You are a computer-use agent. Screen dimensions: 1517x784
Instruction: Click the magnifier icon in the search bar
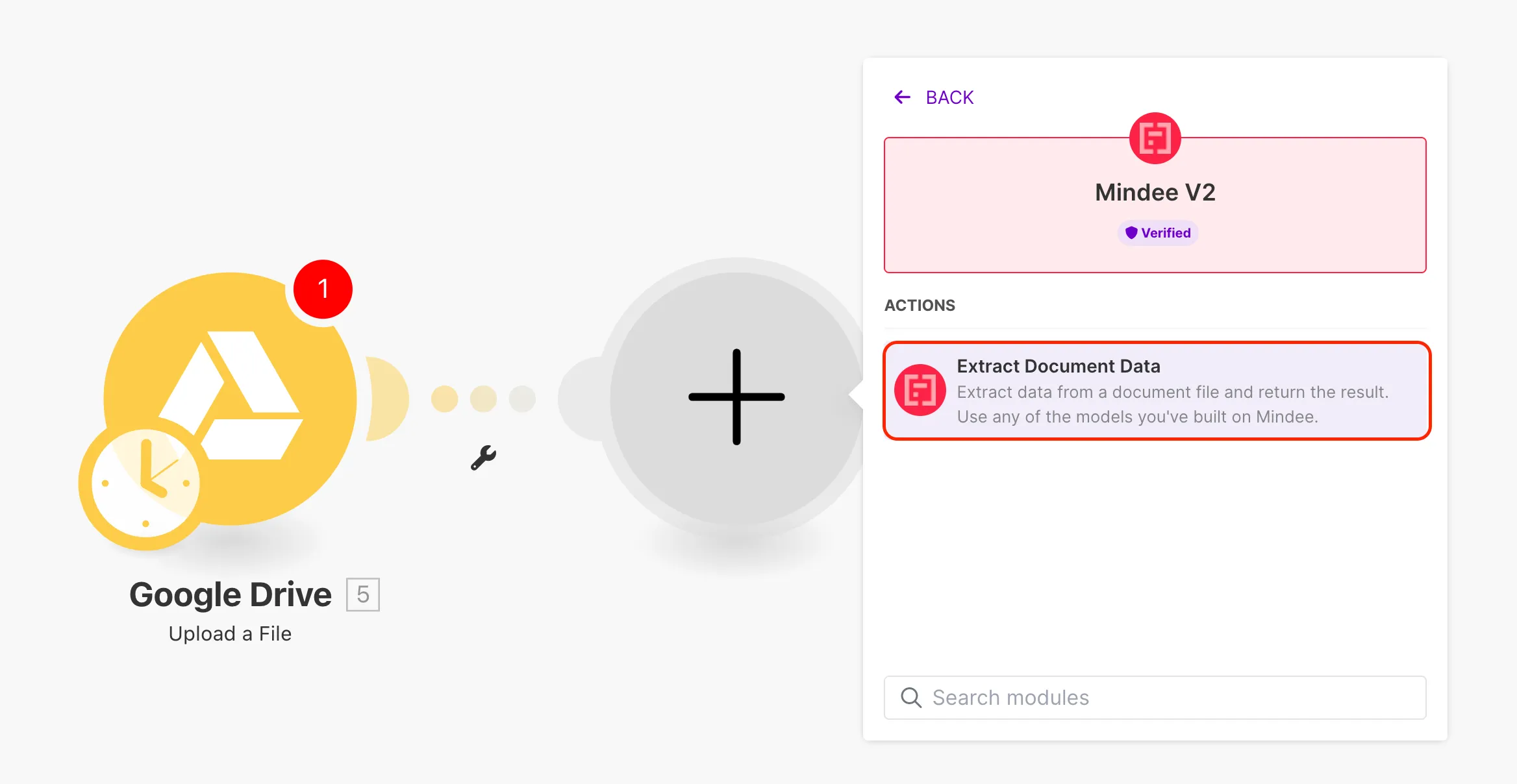[911, 697]
